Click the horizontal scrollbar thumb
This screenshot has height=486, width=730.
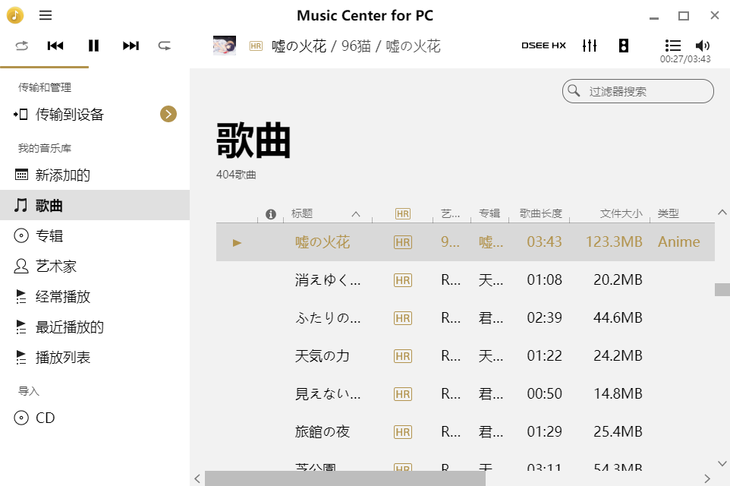345,479
